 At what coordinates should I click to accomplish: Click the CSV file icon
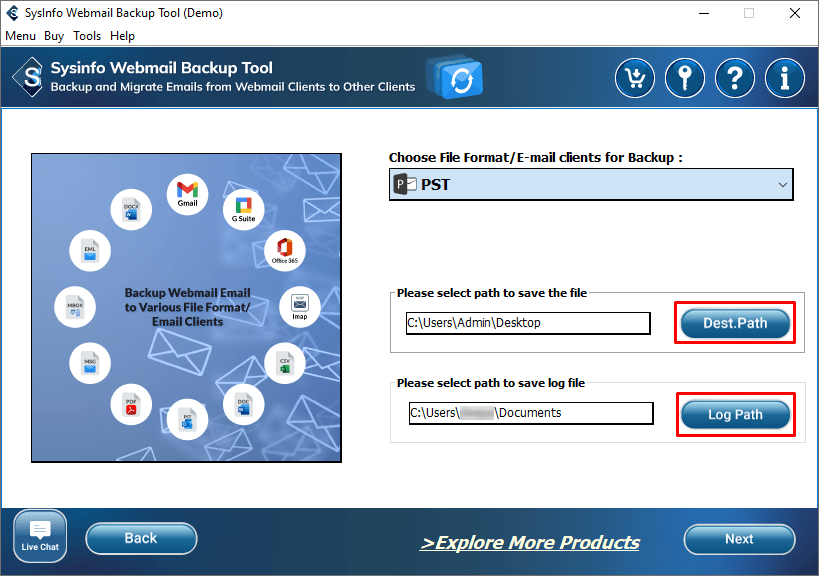point(285,363)
